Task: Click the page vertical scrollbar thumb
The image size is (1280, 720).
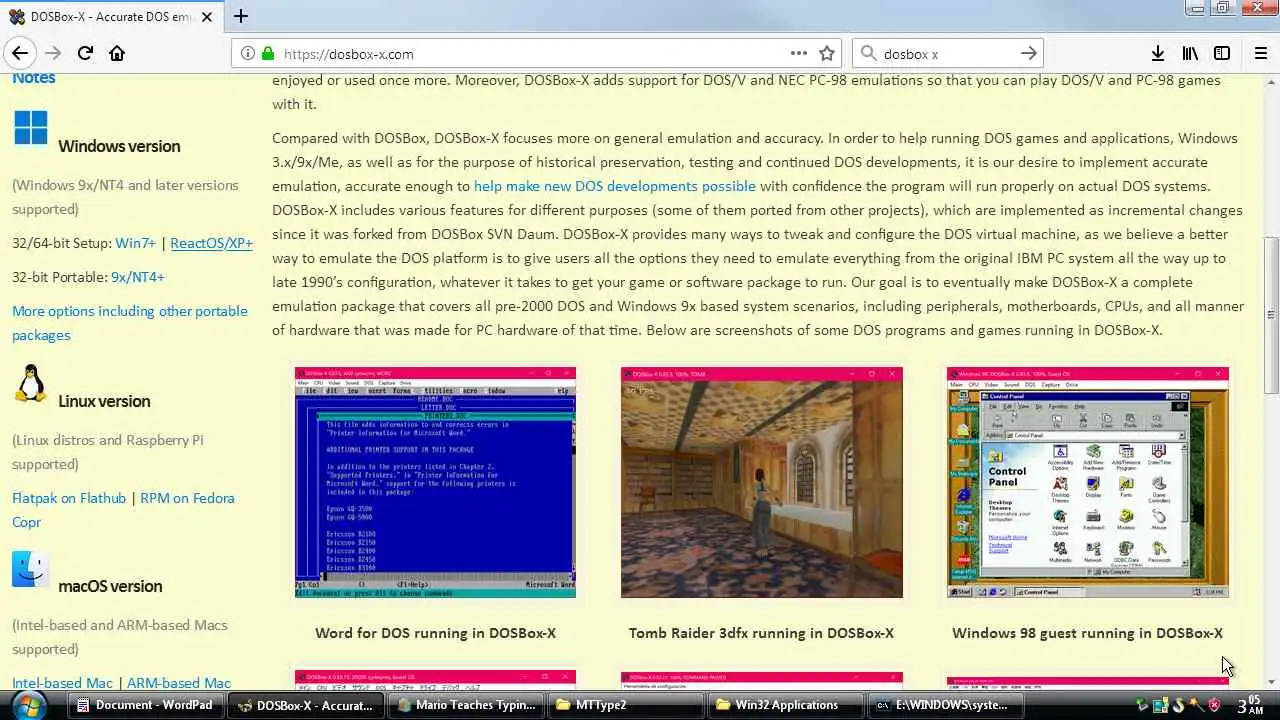Action: 1271,315
